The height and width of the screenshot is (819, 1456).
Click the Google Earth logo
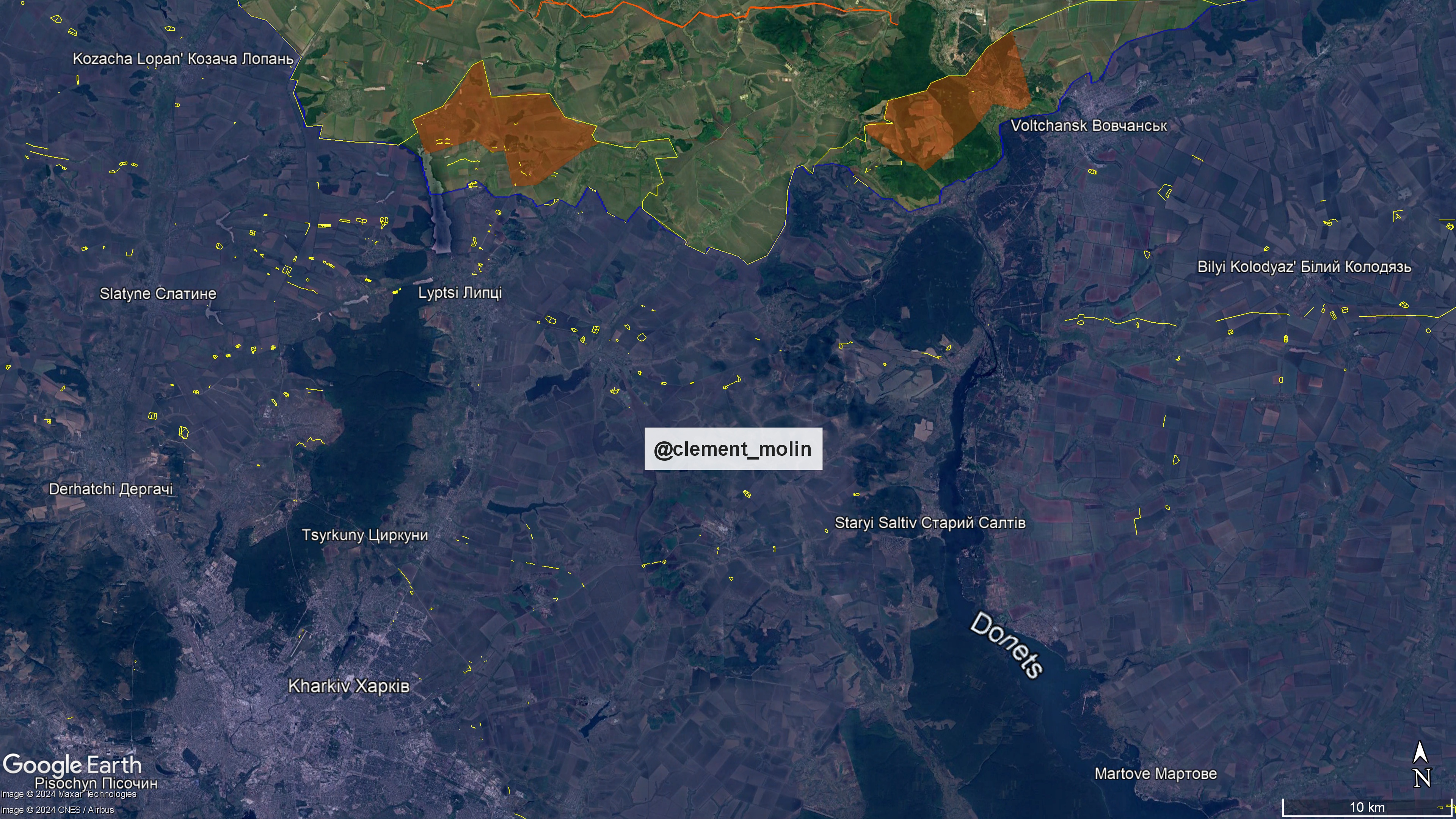[72, 765]
